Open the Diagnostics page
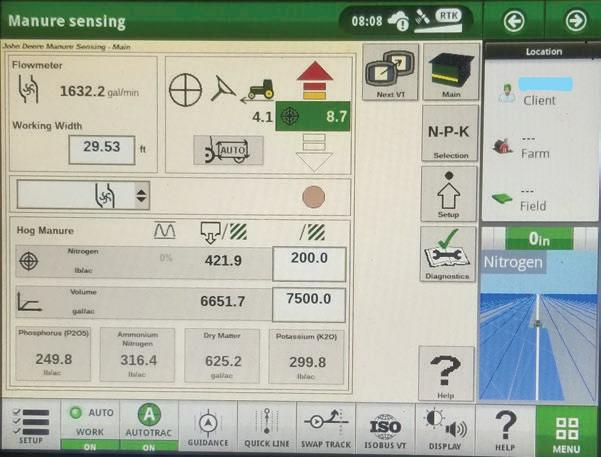The image size is (601, 457). tap(448, 254)
